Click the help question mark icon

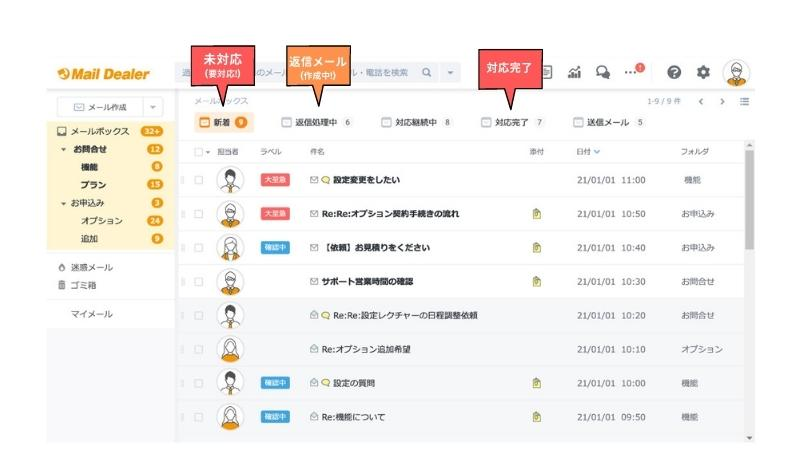pos(674,72)
